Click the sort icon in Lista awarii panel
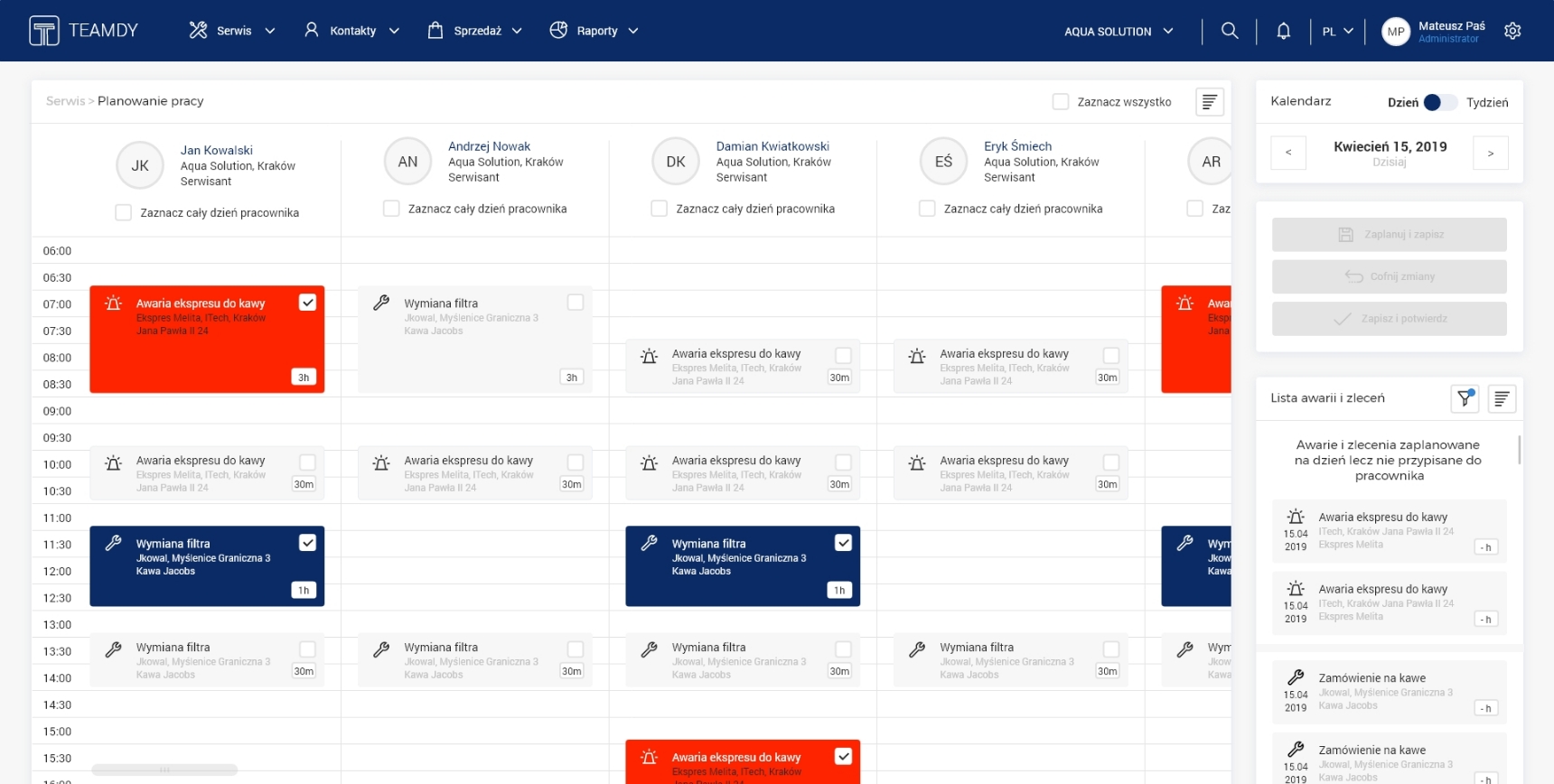 pos(1501,398)
